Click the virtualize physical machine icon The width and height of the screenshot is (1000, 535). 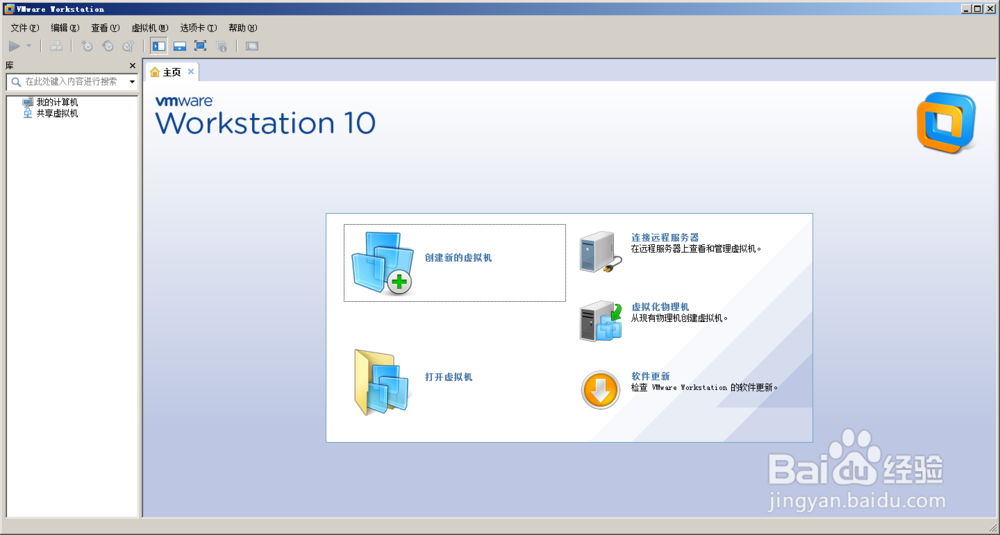click(601, 321)
